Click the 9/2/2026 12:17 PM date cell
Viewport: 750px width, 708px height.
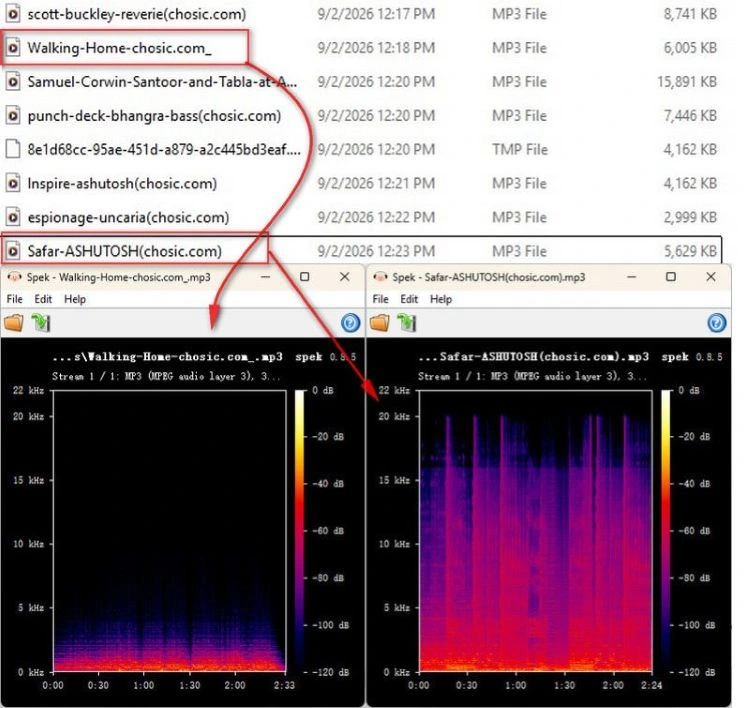tap(376, 14)
